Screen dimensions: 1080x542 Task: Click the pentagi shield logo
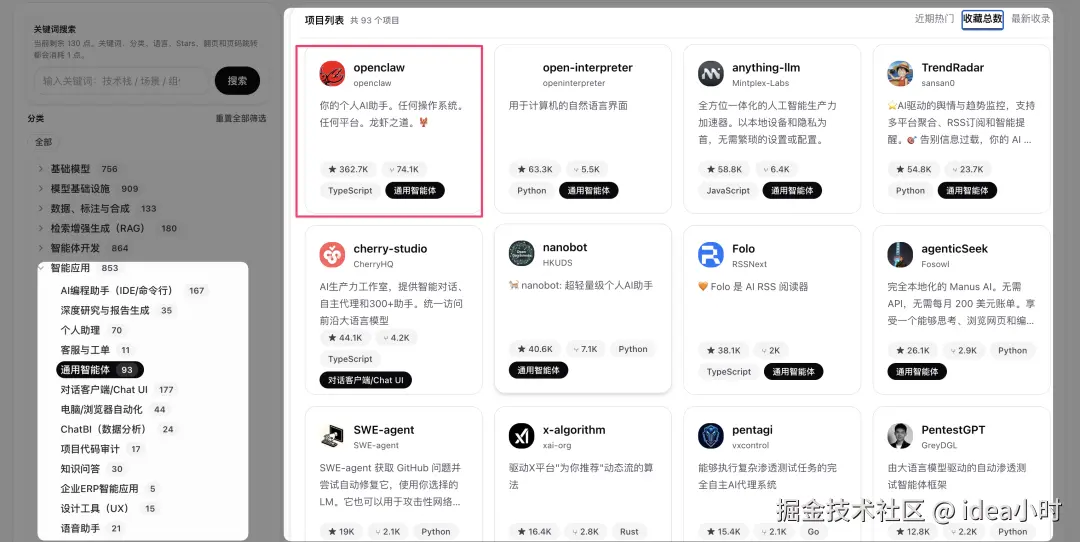711,436
